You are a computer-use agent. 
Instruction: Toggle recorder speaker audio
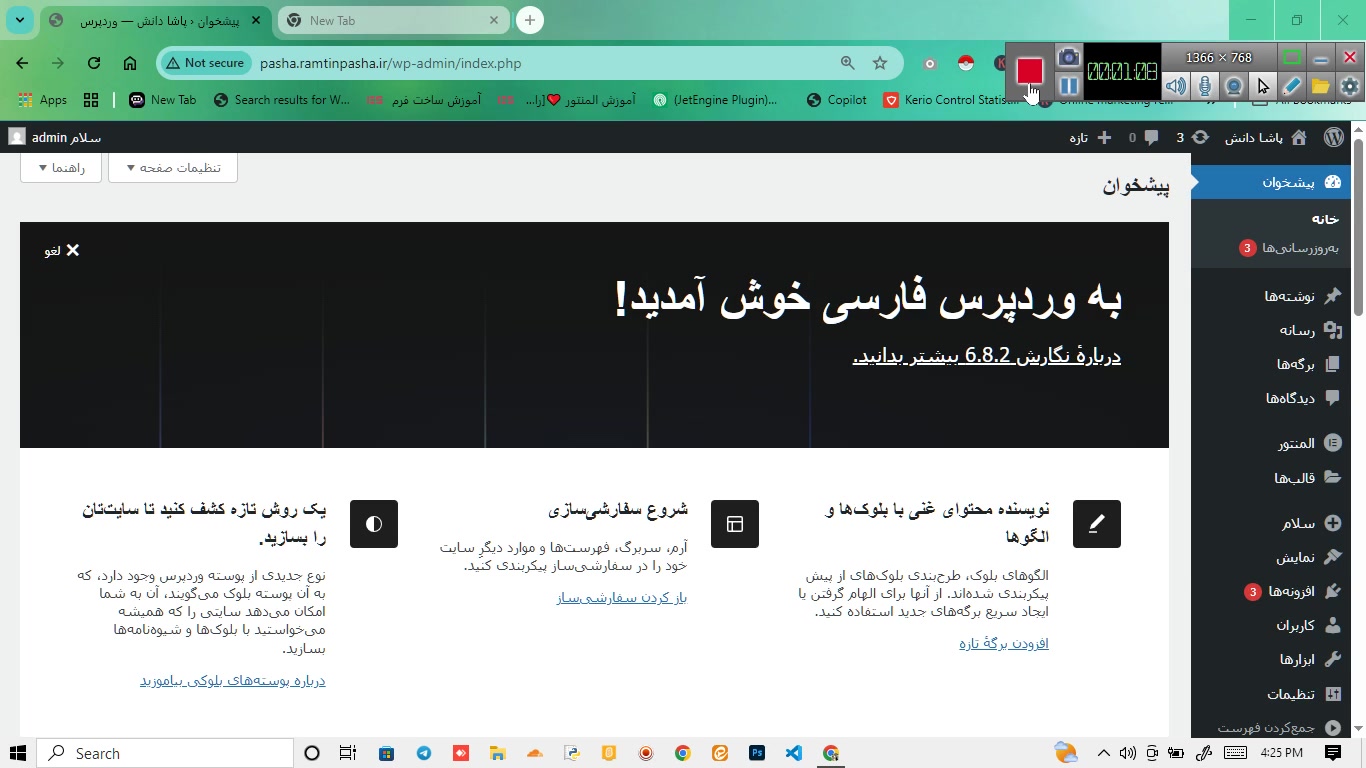[1176, 86]
